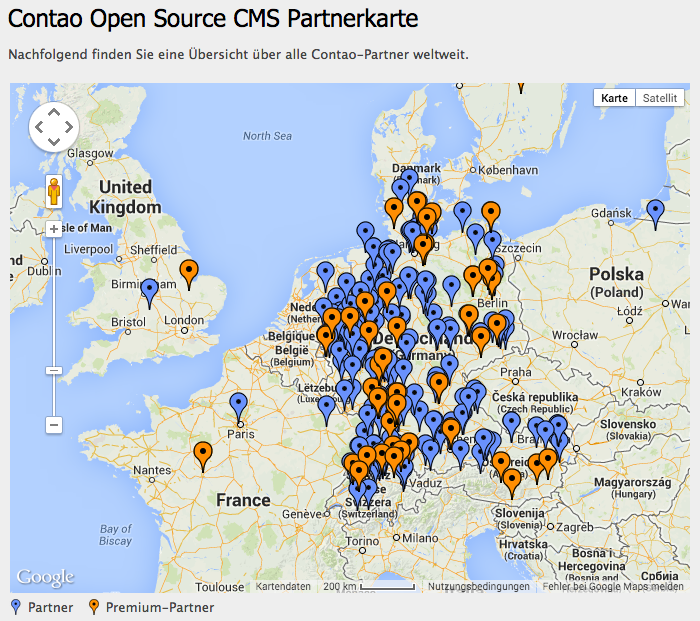Pan the map right with the right arrow

point(70,127)
